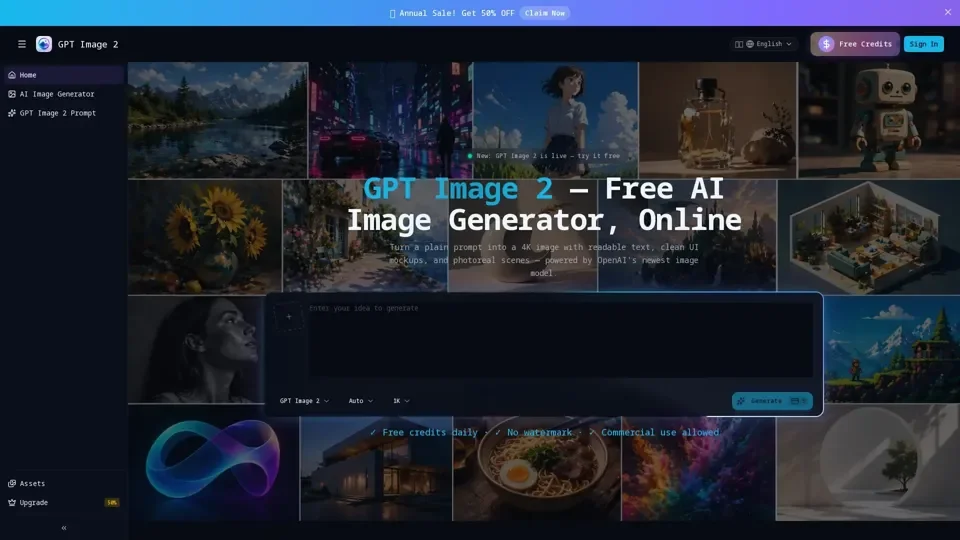Click the tree in white room thumbnail
This screenshot has height=540, width=960.
pos(868,463)
